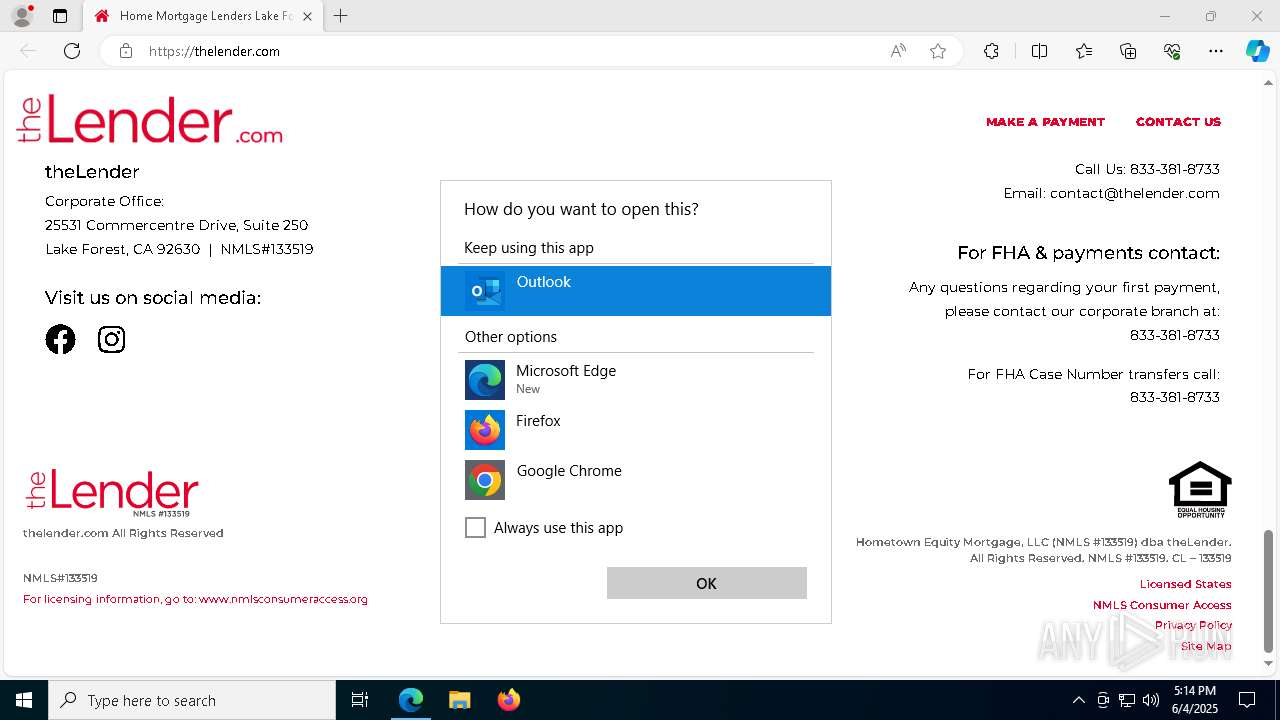The height and width of the screenshot is (720, 1280).
Task: Click the Equal Housing Opportunity logo
Action: (1200, 489)
